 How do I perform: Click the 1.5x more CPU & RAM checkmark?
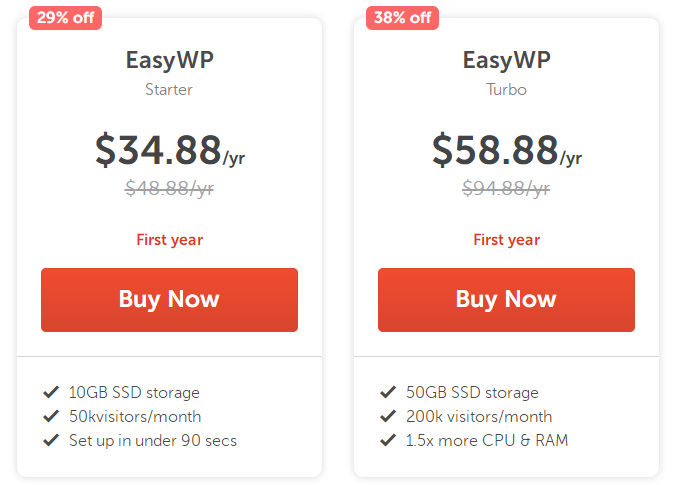[x=387, y=440]
